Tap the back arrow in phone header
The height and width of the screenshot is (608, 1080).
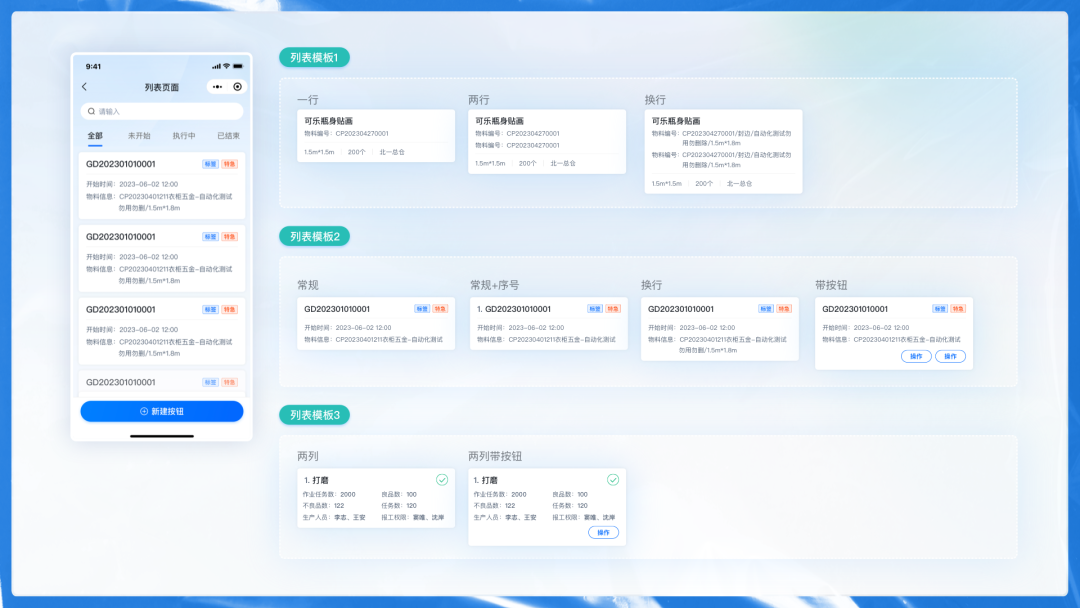pyautogui.click(x=85, y=87)
